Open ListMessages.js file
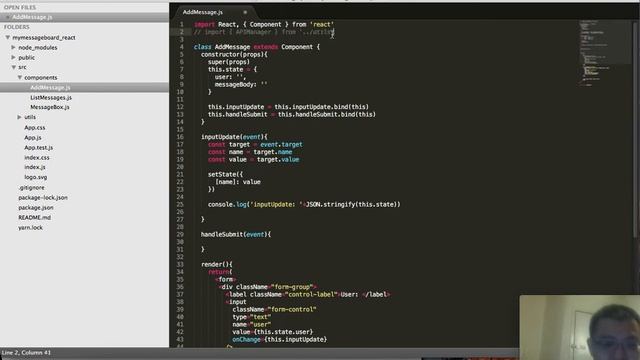640x360 pixels. (x=51, y=98)
